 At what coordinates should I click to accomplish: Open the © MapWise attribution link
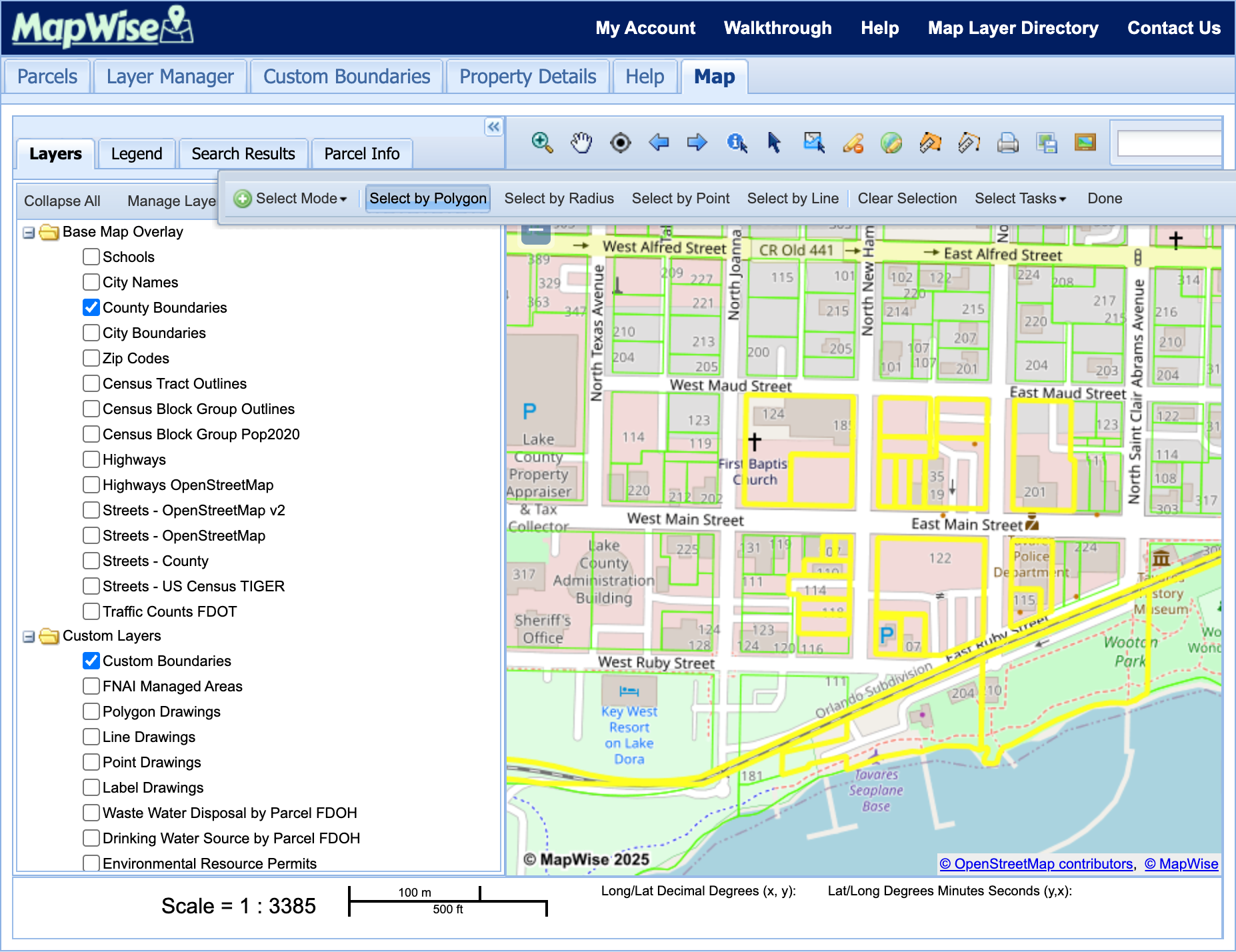pos(1181,864)
